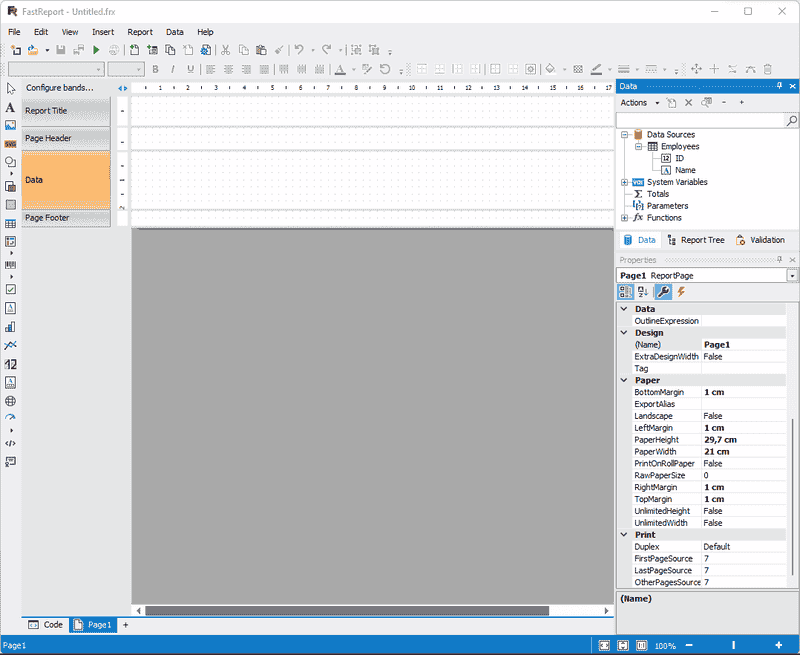Switch properties grid to Categorized view

(626, 292)
